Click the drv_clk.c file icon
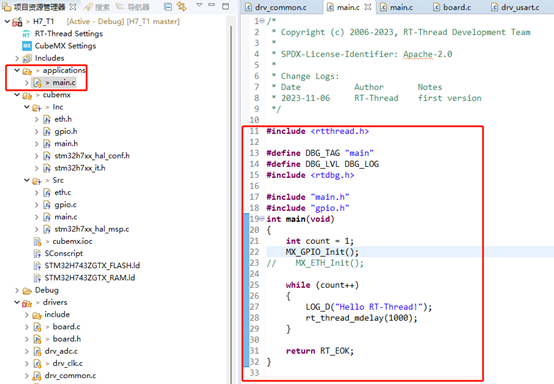The image size is (554, 384). click(37, 364)
